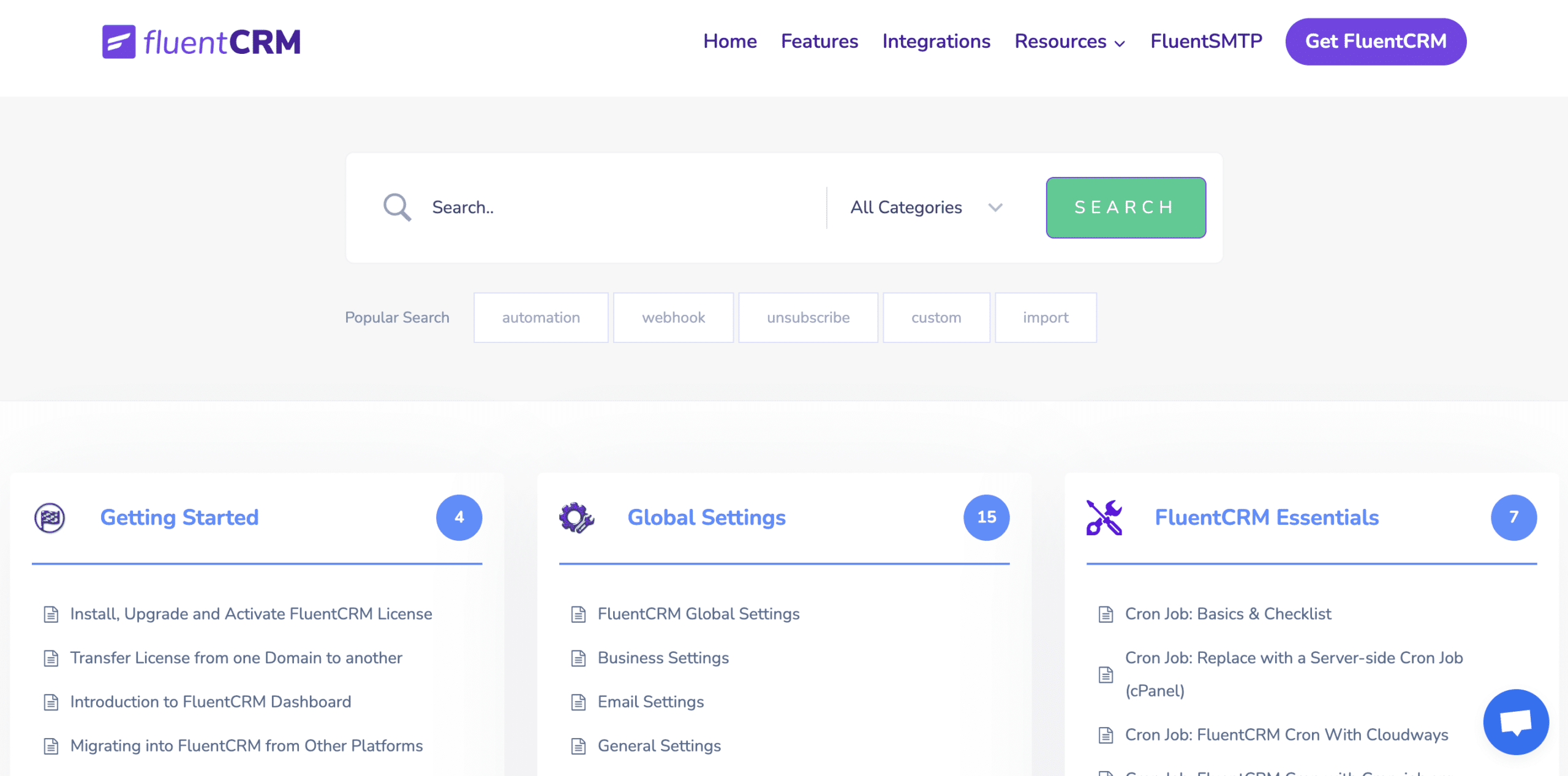Click the Global Settings gear icon

pyautogui.click(x=576, y=517)
